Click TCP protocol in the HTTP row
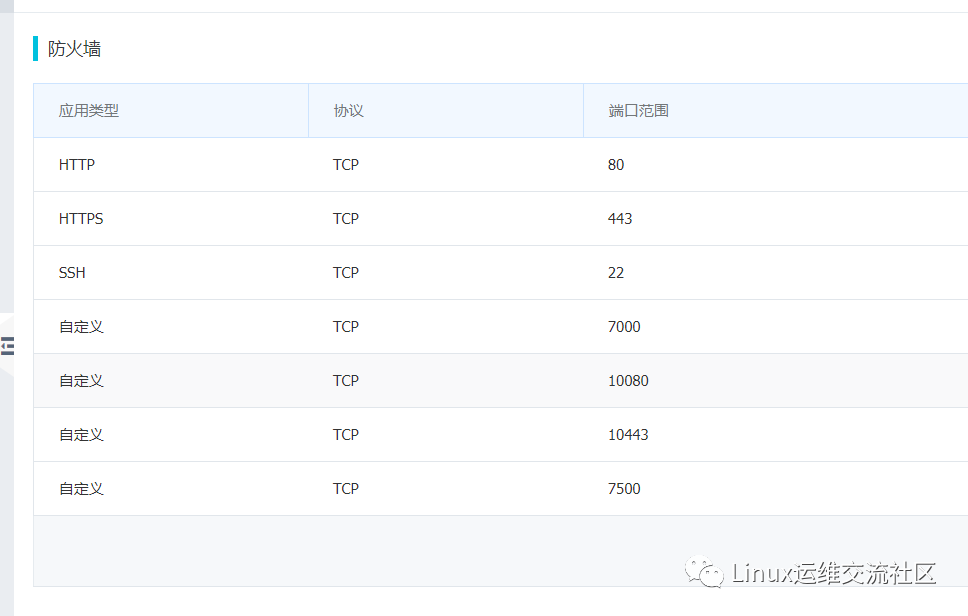The image size is (968, 616). 346,165
